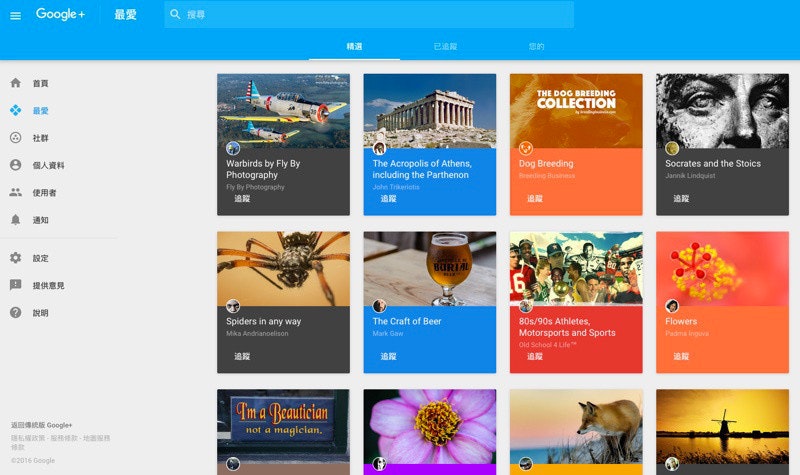Screen dimensions: 800x475
Task: Click the bell icon beside 通知
Action: [x=16, y=220]
